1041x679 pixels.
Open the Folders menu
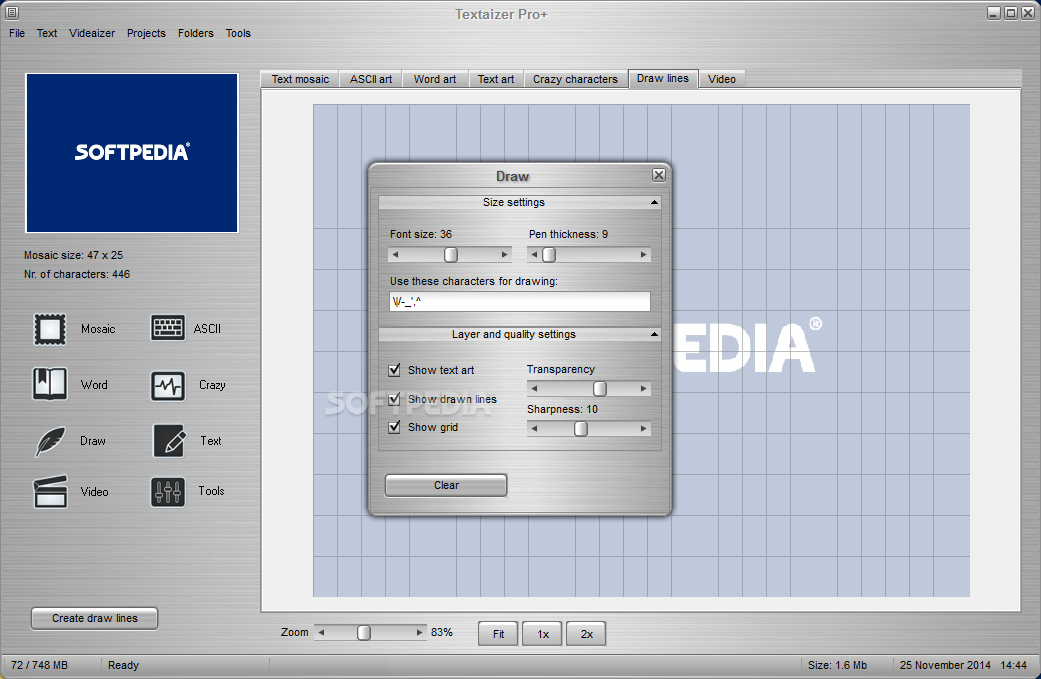point(196,33)
